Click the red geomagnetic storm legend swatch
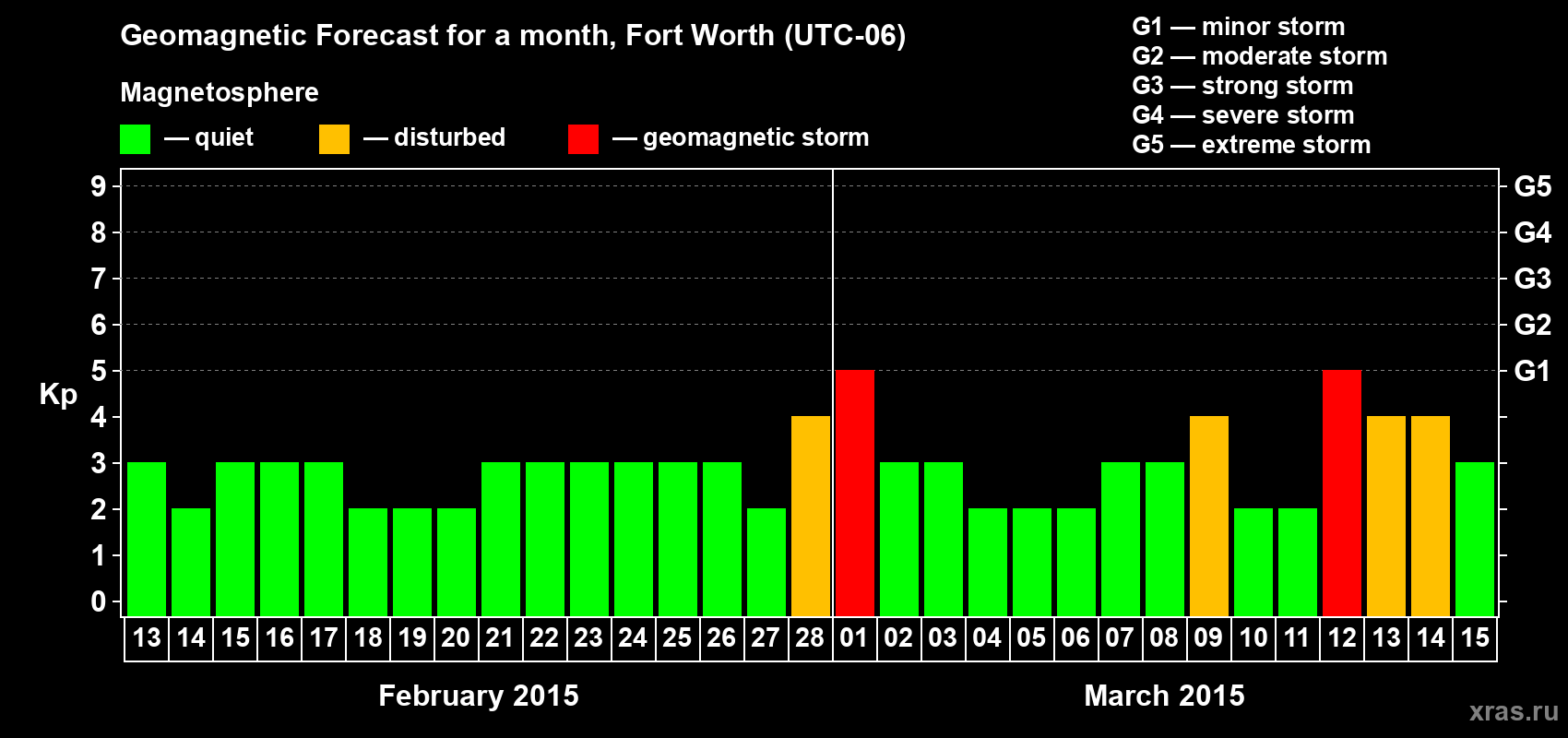 [x=583, y=139]
